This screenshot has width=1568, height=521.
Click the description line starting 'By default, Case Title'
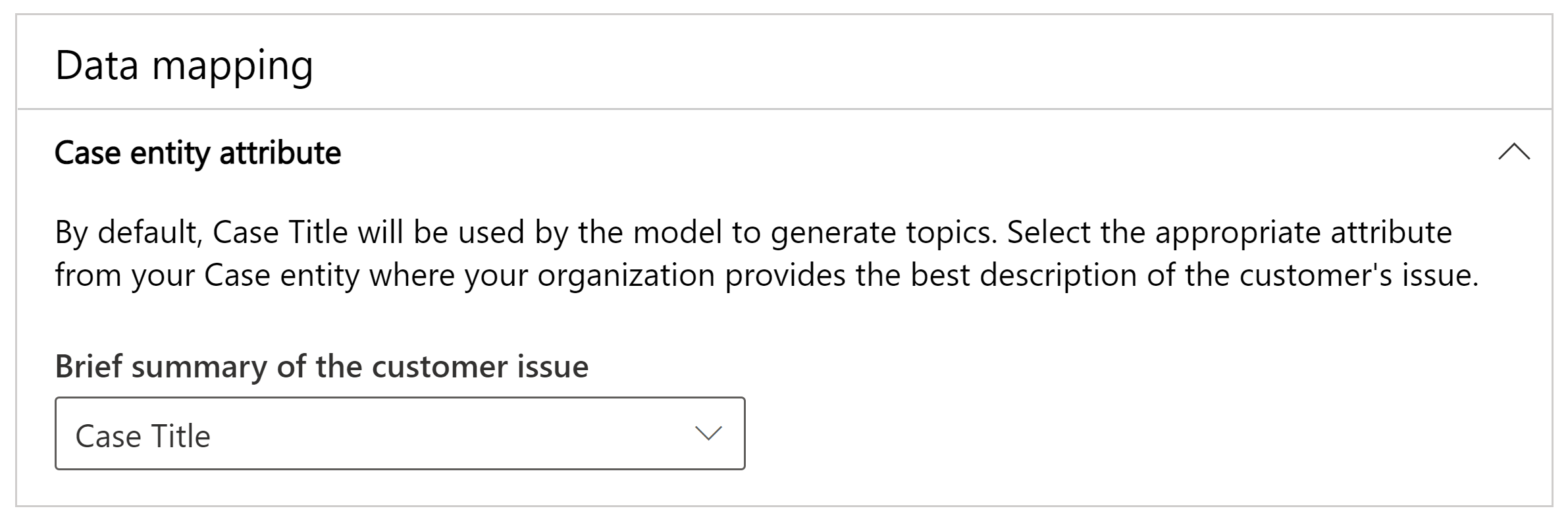coord(753,233)
